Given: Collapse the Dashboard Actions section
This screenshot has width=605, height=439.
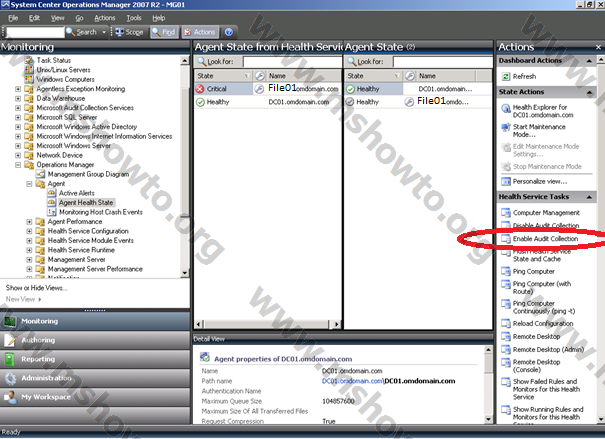Looking at the screenshot, I should [590, 61].
